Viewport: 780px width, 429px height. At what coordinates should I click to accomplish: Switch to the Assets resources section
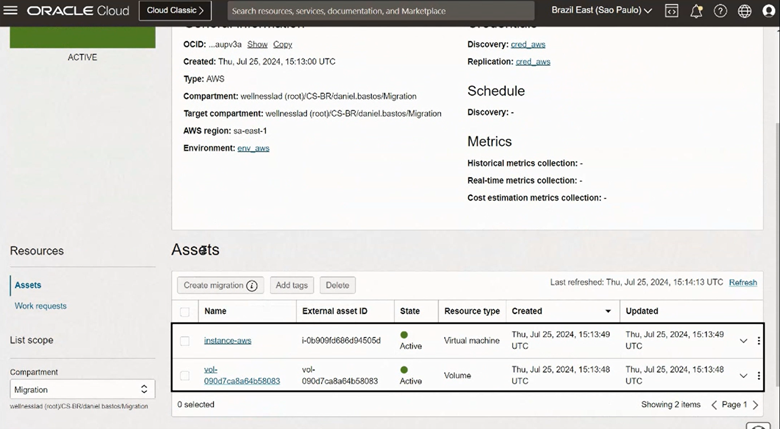(28, 285)
